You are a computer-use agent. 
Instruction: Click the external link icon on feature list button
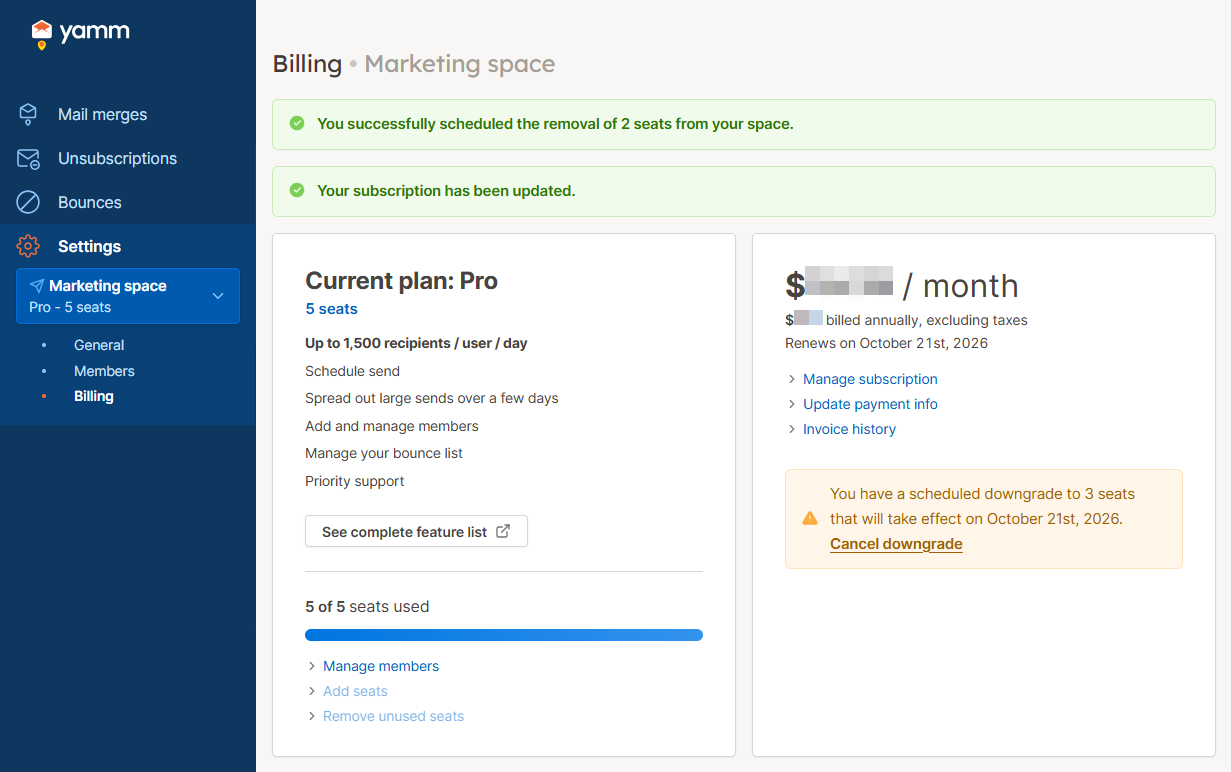tap(503, 532)
